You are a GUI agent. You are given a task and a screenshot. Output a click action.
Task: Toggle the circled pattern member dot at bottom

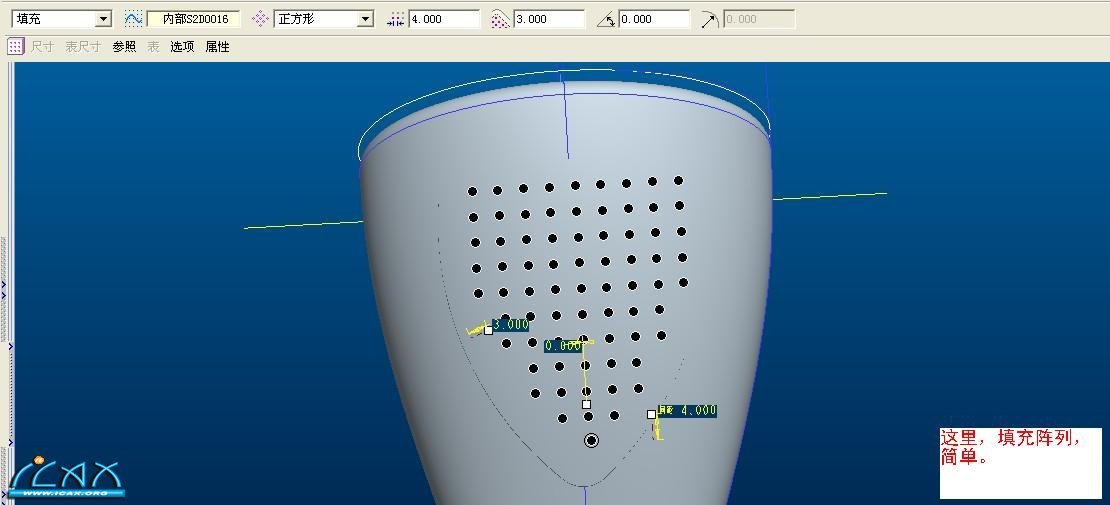coord(591,440)
